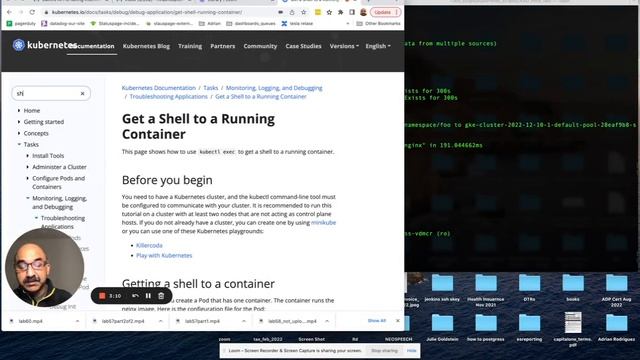Click the yellow extension icon in the toolbar
Image resolution: width=640 pixels, height=360 pixels.
(x=318, y=12)
